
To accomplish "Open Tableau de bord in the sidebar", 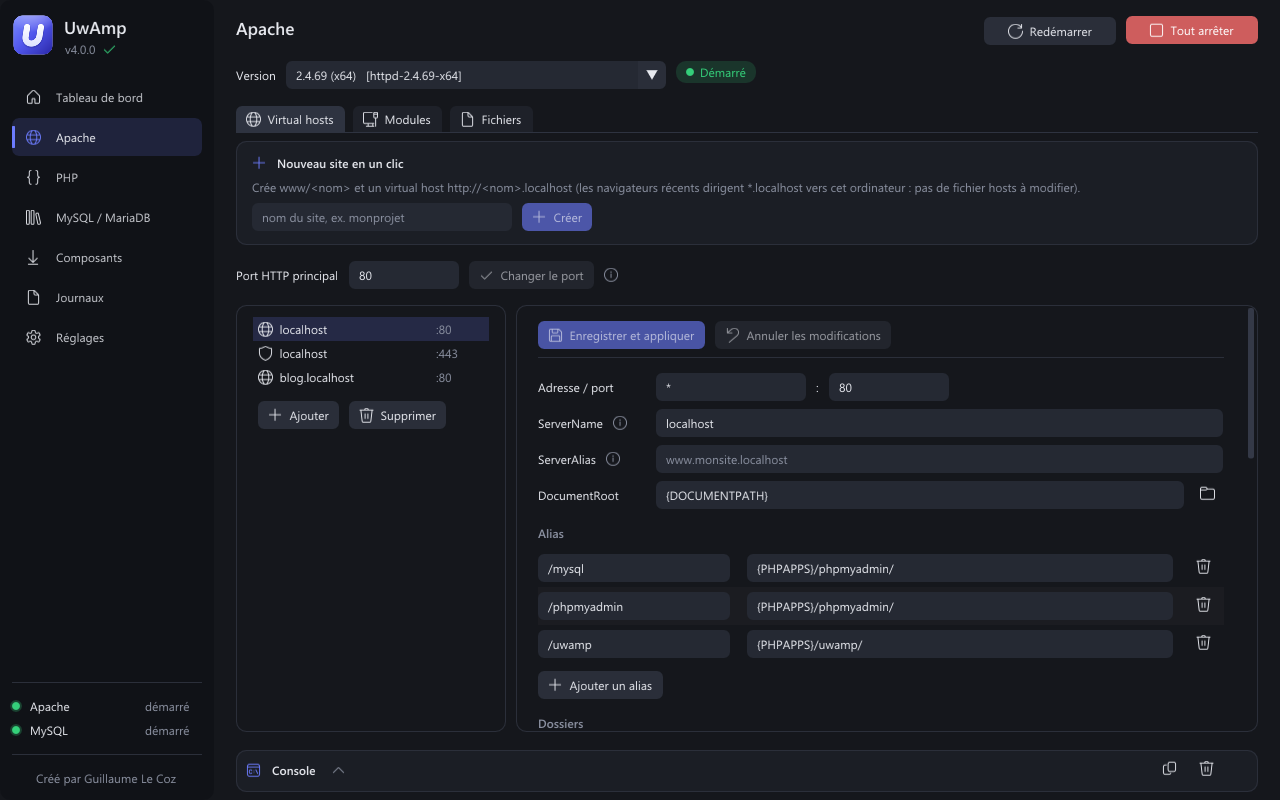I will tap(107, 98).
